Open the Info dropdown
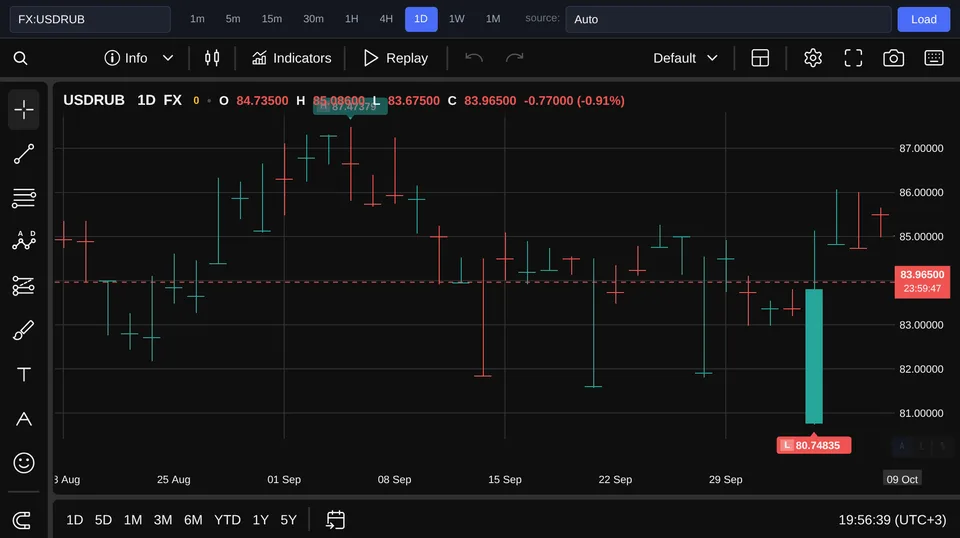960x538 pixels. pyautogui.click(x=139, y=58)
